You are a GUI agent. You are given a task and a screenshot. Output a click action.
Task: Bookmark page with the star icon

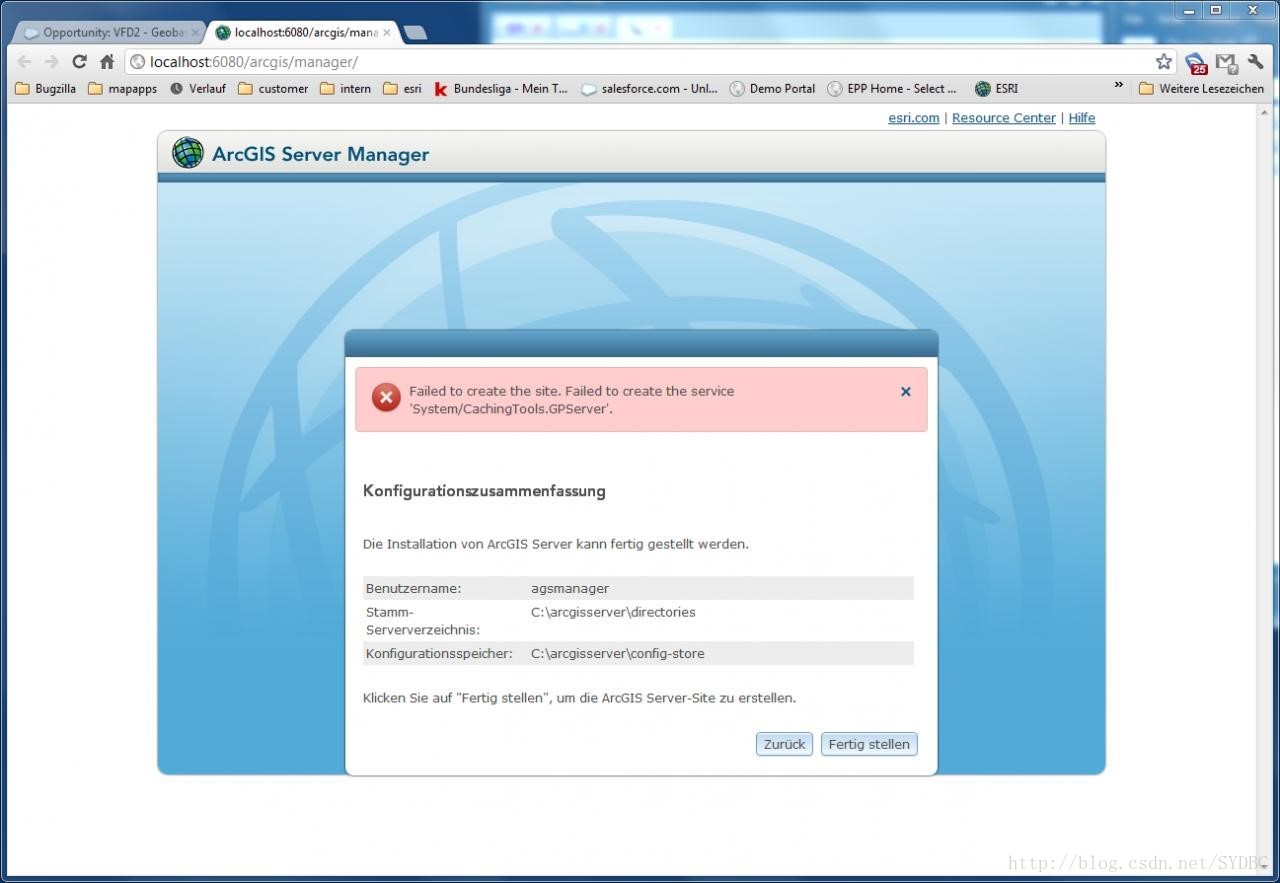(1164, 62)
